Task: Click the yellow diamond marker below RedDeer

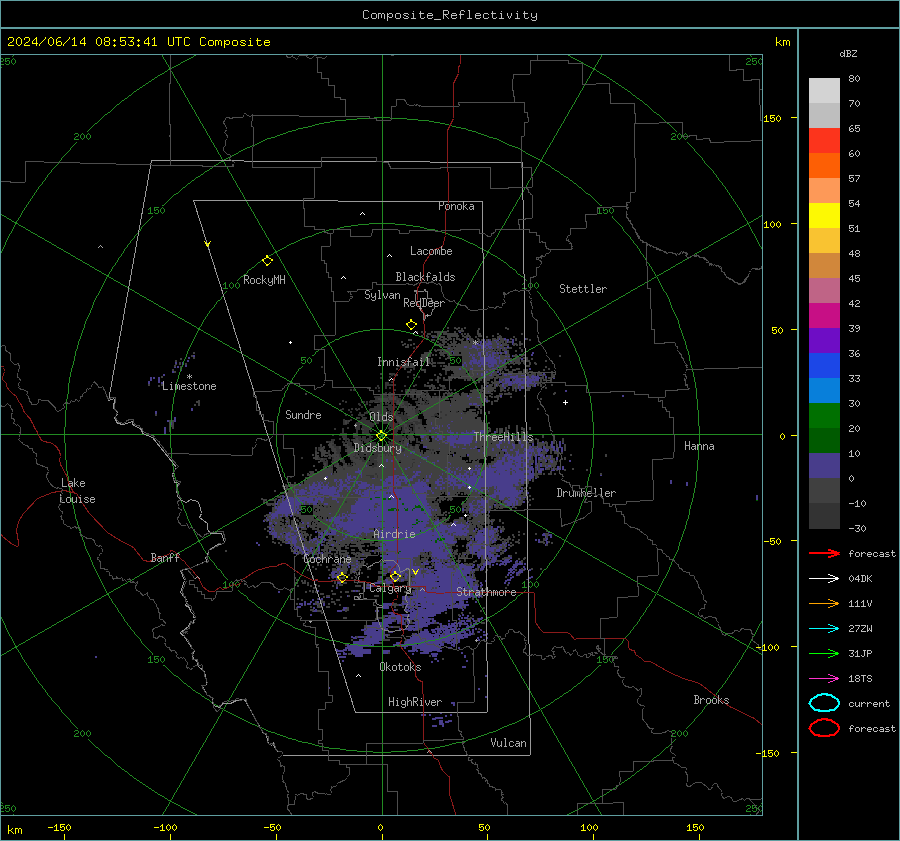Action: (412, 325)
